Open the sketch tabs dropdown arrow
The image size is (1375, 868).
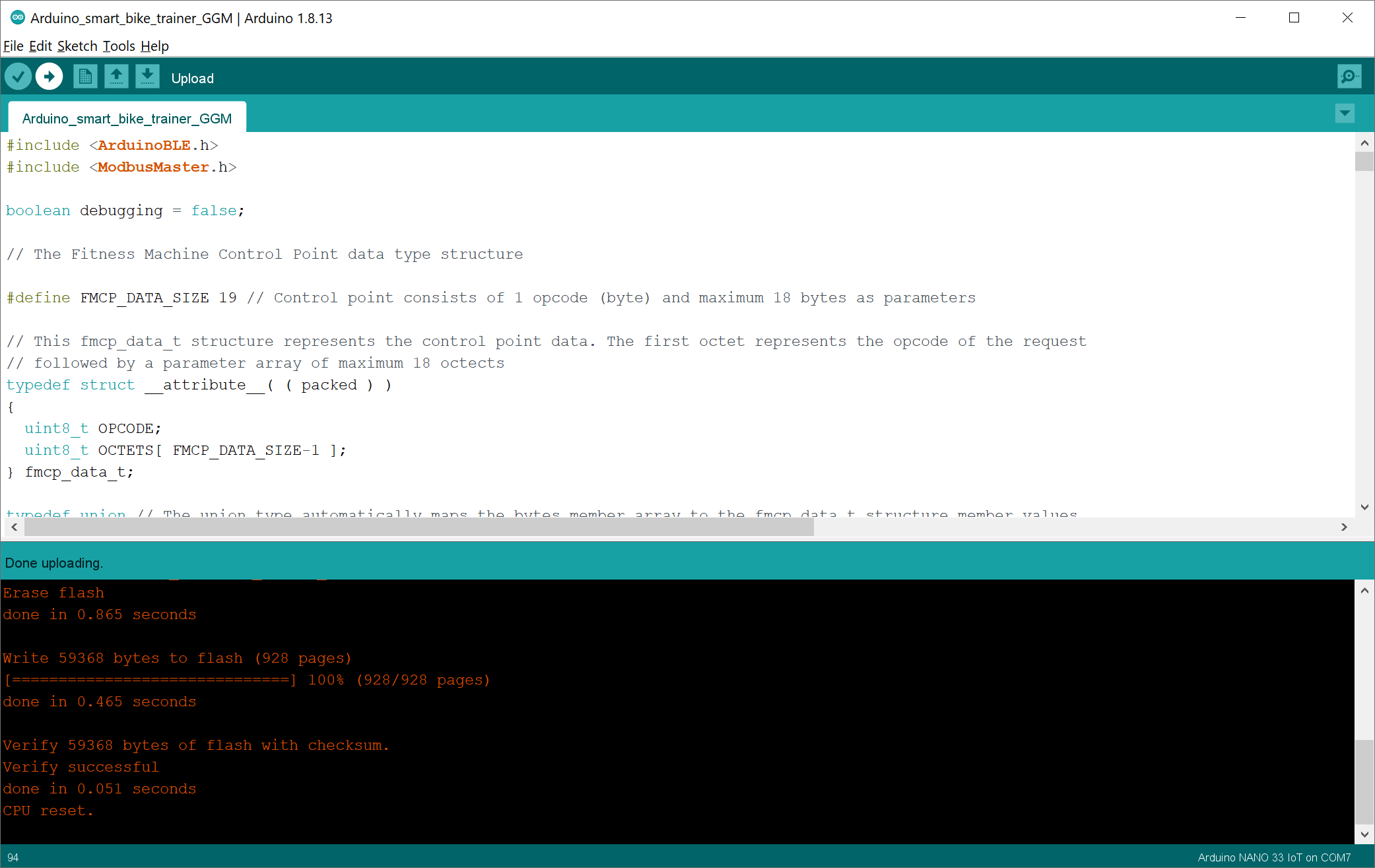[x=1345, y=113]
